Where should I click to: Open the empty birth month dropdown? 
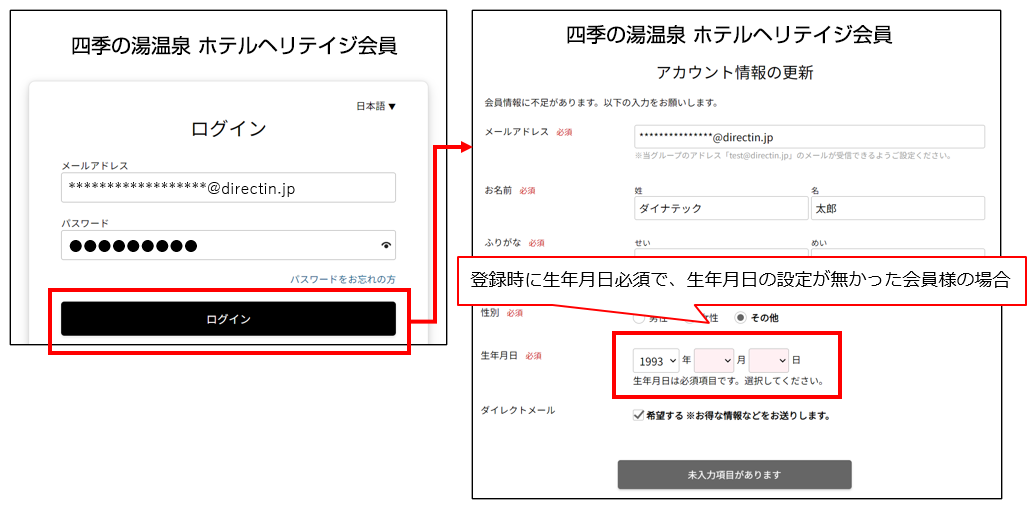(x=713, y=360)
